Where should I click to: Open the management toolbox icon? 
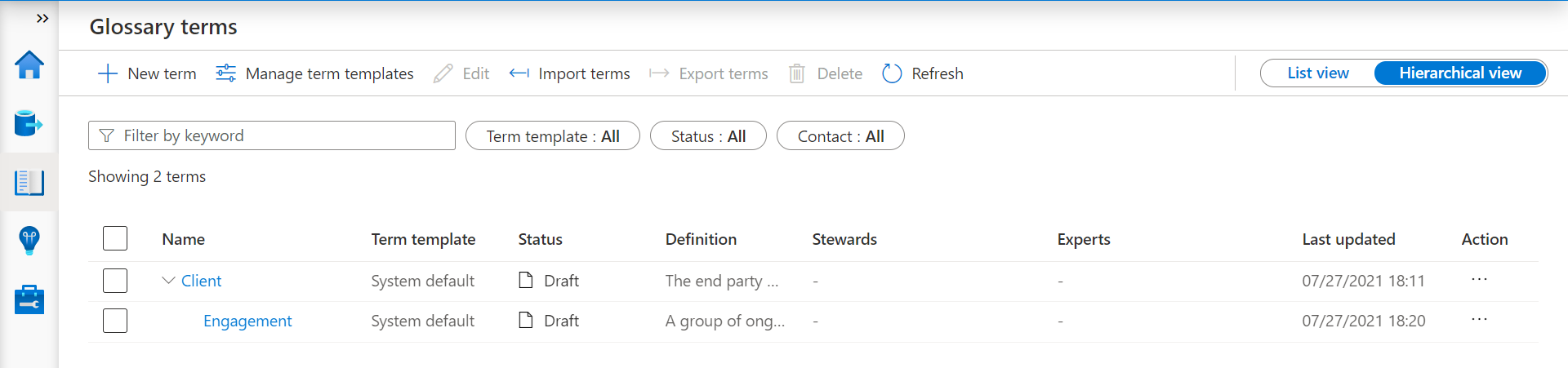click(29, 299)
